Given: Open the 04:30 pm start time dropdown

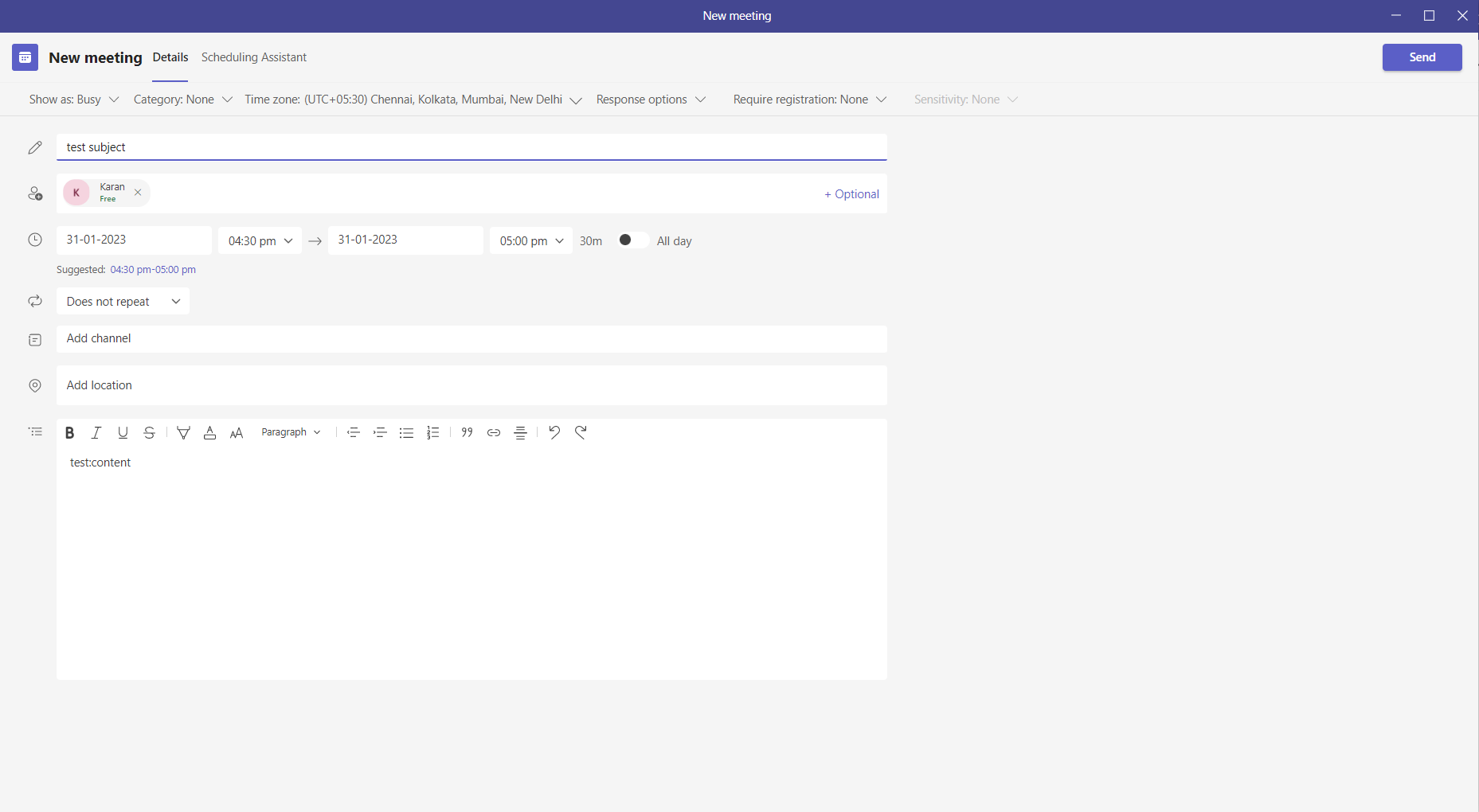Looking at the screenshot, I should (260, 240).
